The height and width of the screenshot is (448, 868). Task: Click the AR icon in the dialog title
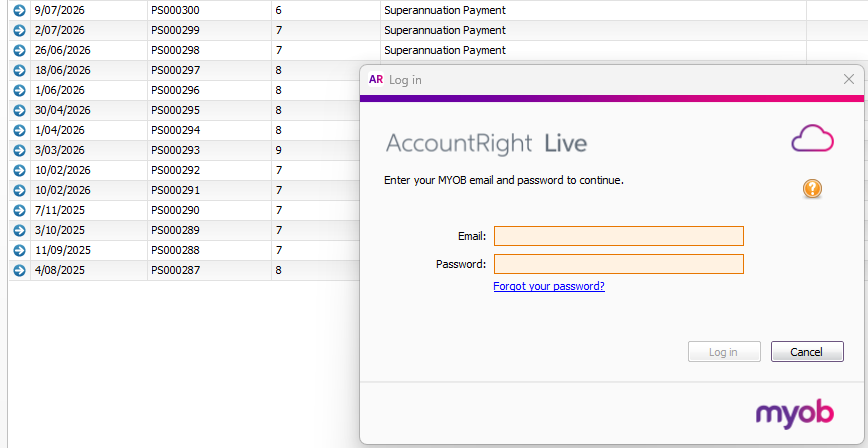[376, 80]
